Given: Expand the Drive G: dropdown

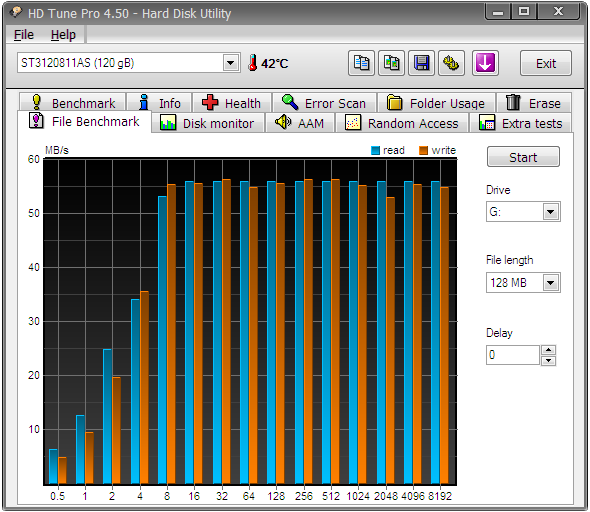Looking at the screenshot, I should click(551, 212).
